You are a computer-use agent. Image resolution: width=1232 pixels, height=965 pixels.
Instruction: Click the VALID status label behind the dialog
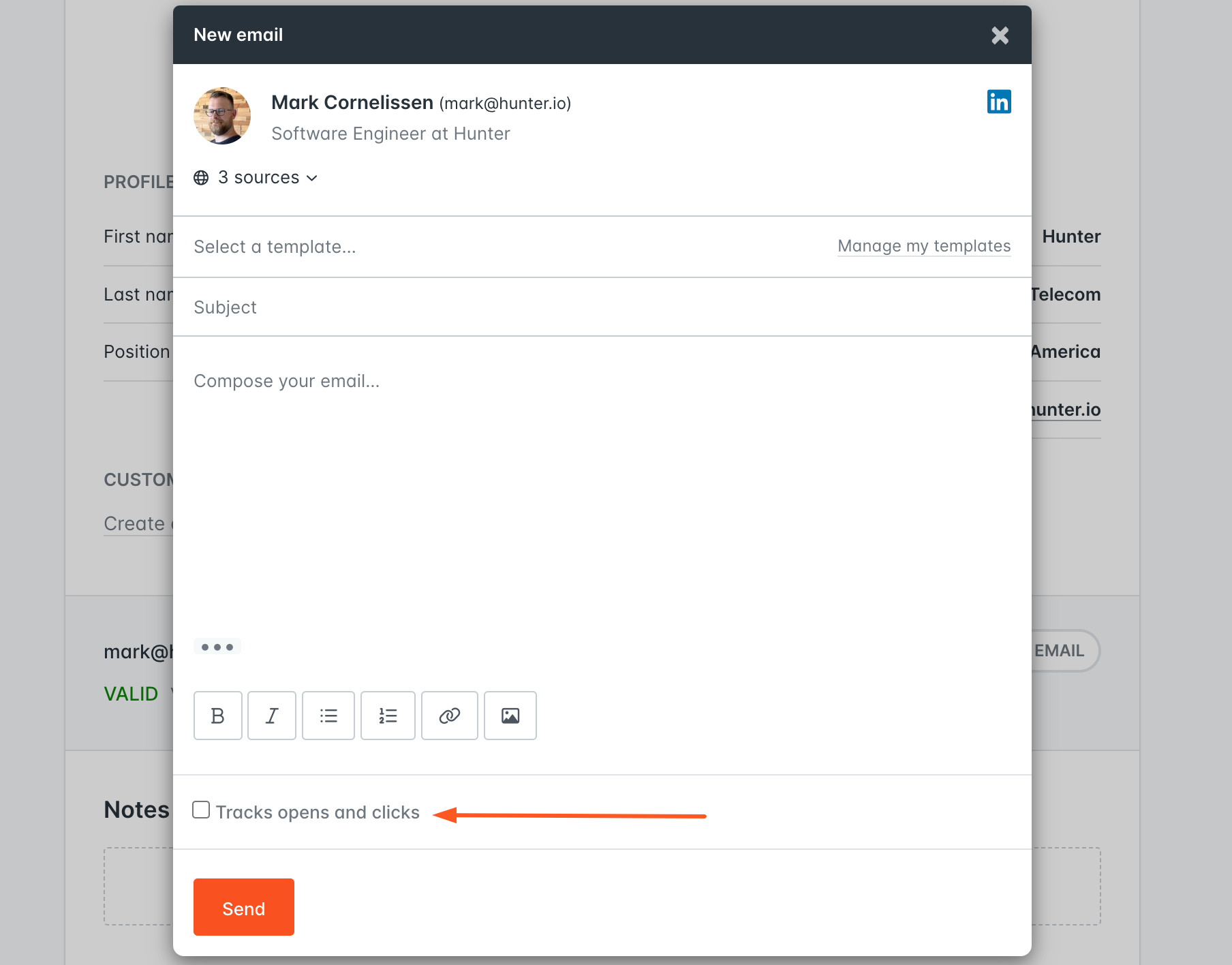[131, 694]
